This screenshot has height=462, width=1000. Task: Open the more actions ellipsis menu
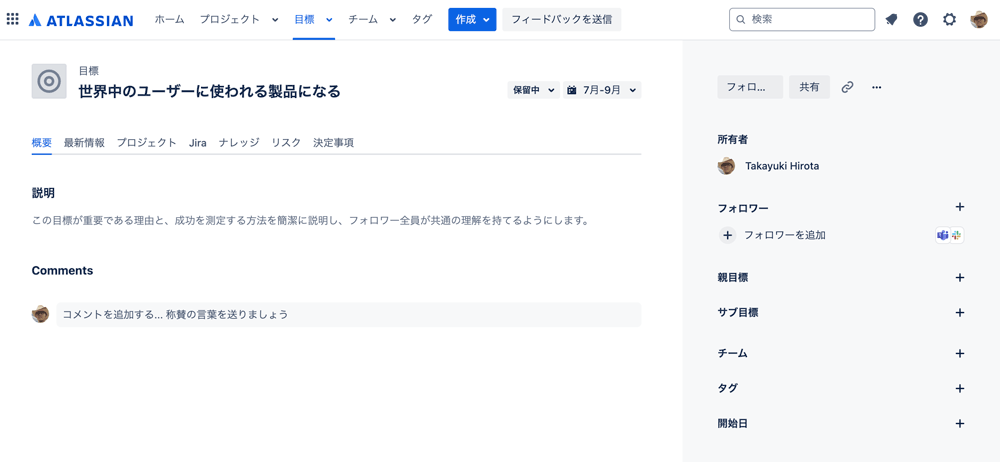tap(876, 87)
